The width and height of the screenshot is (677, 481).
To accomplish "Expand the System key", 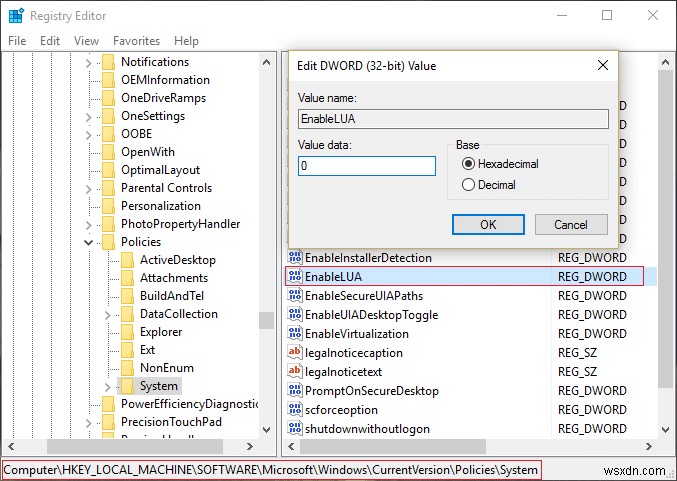I will [x=108, y=387].
